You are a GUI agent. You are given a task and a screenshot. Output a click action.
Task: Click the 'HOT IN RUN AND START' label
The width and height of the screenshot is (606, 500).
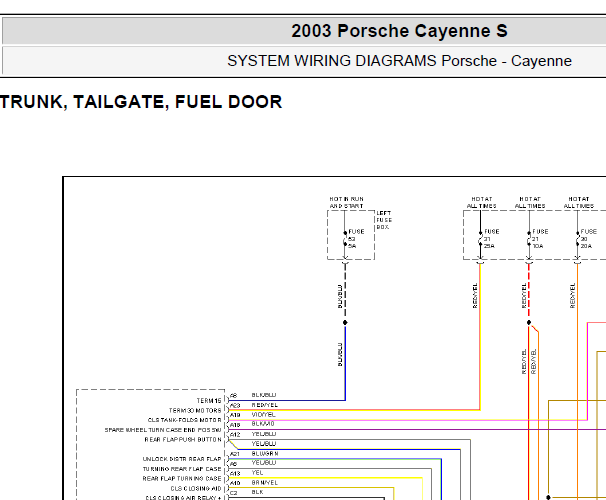click(346, 202)
